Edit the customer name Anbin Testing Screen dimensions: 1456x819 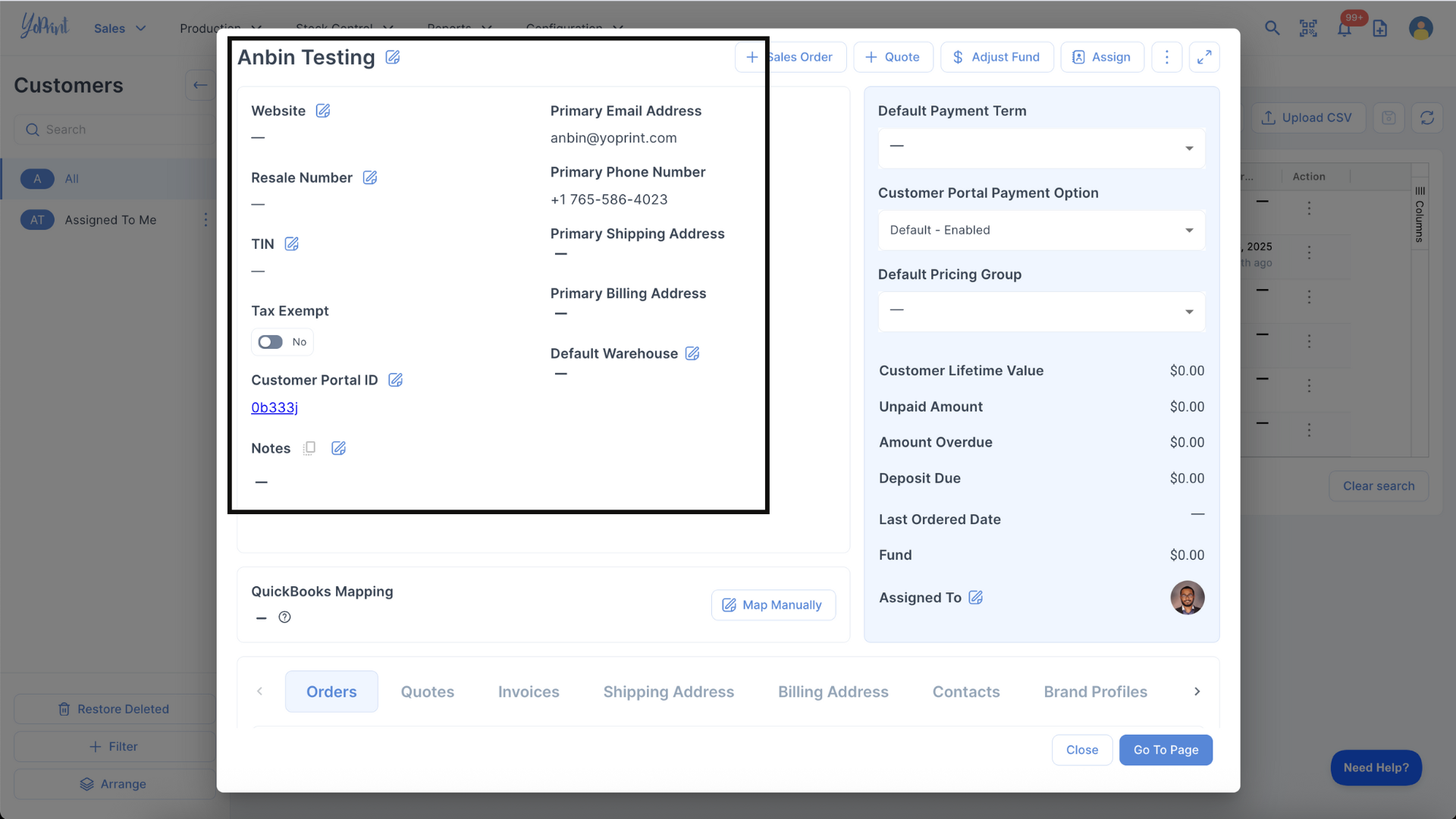(392, 58)
